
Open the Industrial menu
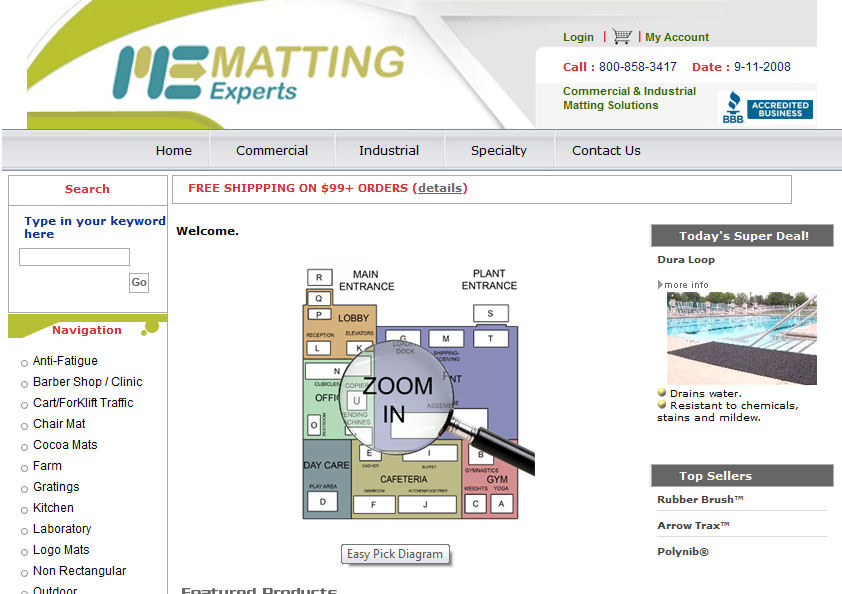(x=389, y=150)
